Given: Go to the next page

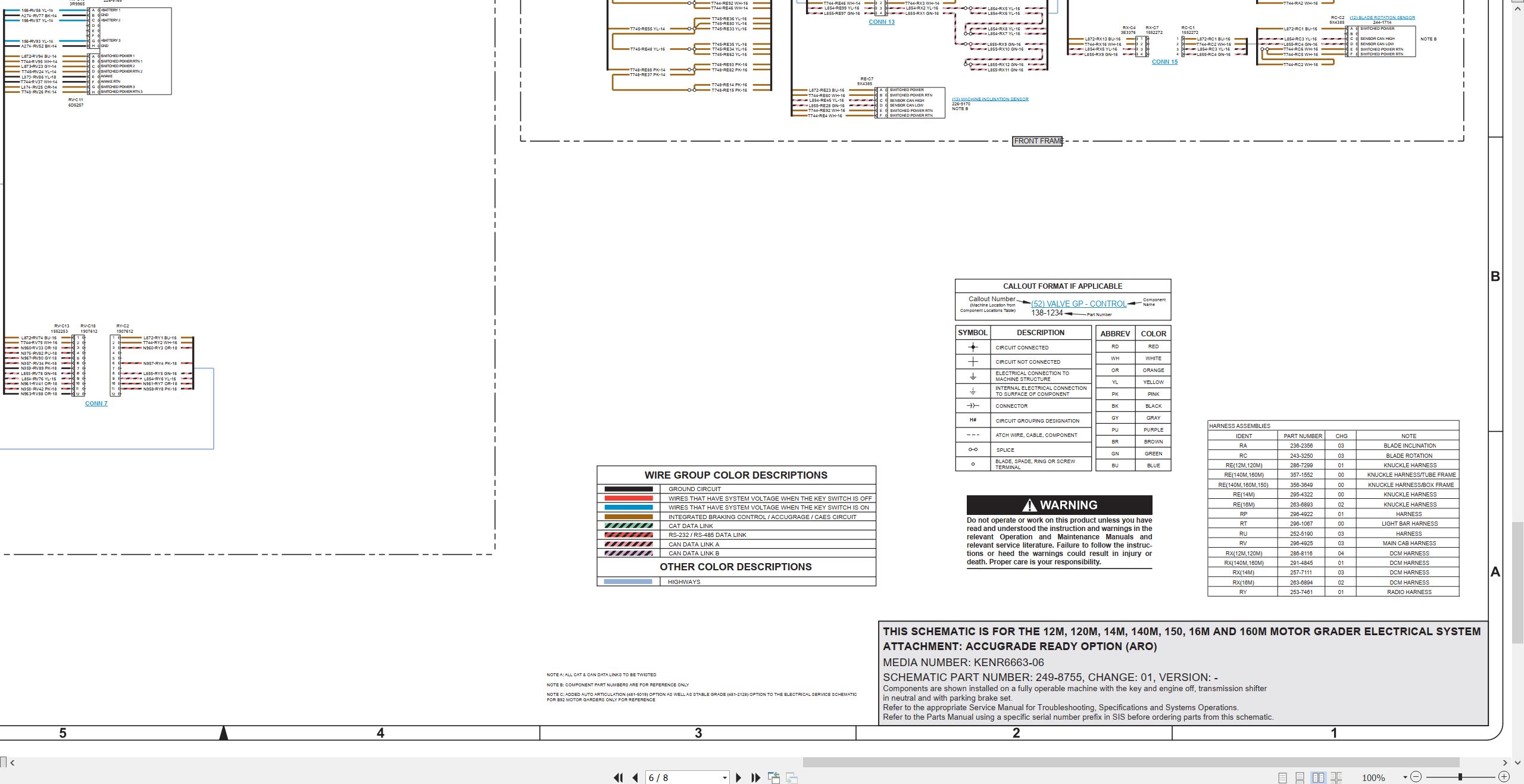Looking at the screenshot, I should coord(738,777).
